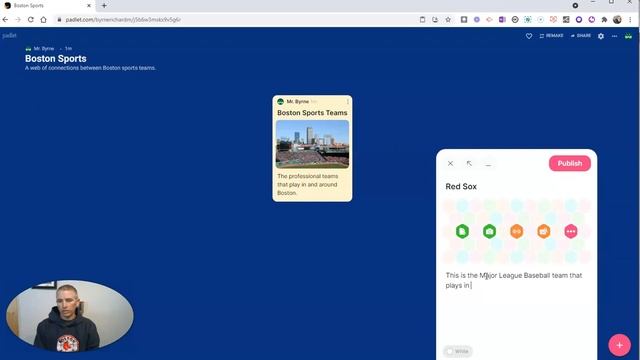Open the Boston Sports Teams post menu
This screenshot has width=640, height=360.
tap(348, 101)
